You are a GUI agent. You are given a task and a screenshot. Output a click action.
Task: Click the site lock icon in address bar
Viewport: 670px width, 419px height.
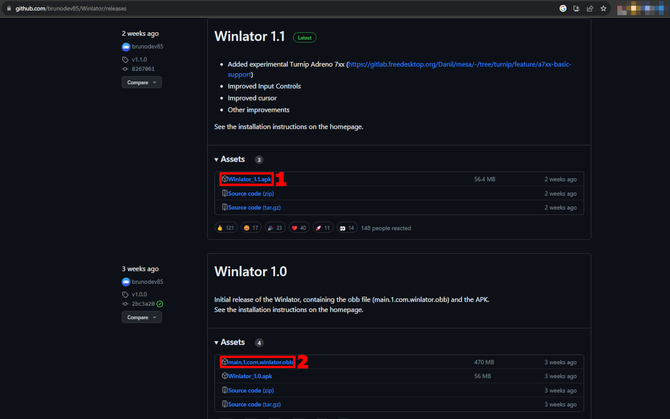[x=9, y=9]
